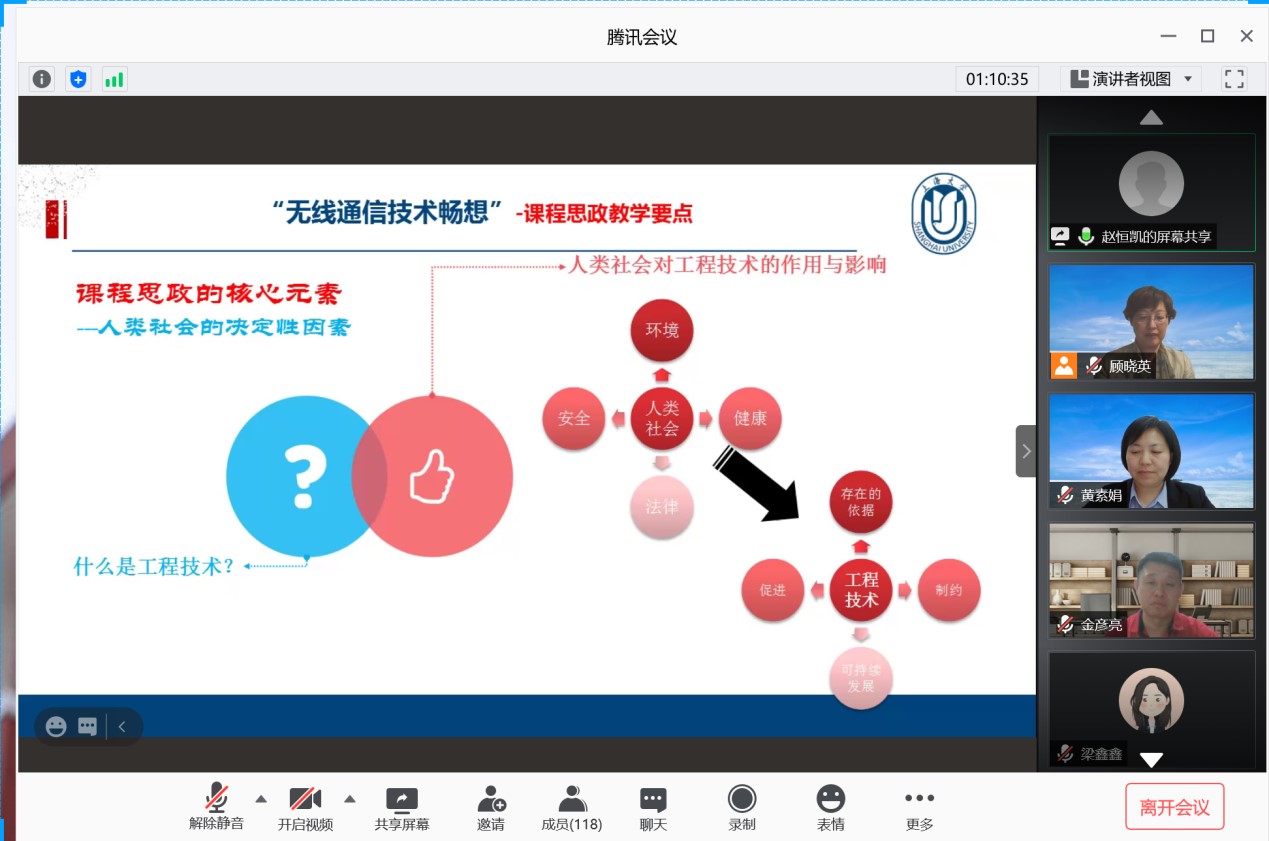
Task: Leave the meeting via 离开会议
Action: pyautogui.click(x=1174, y=807)
